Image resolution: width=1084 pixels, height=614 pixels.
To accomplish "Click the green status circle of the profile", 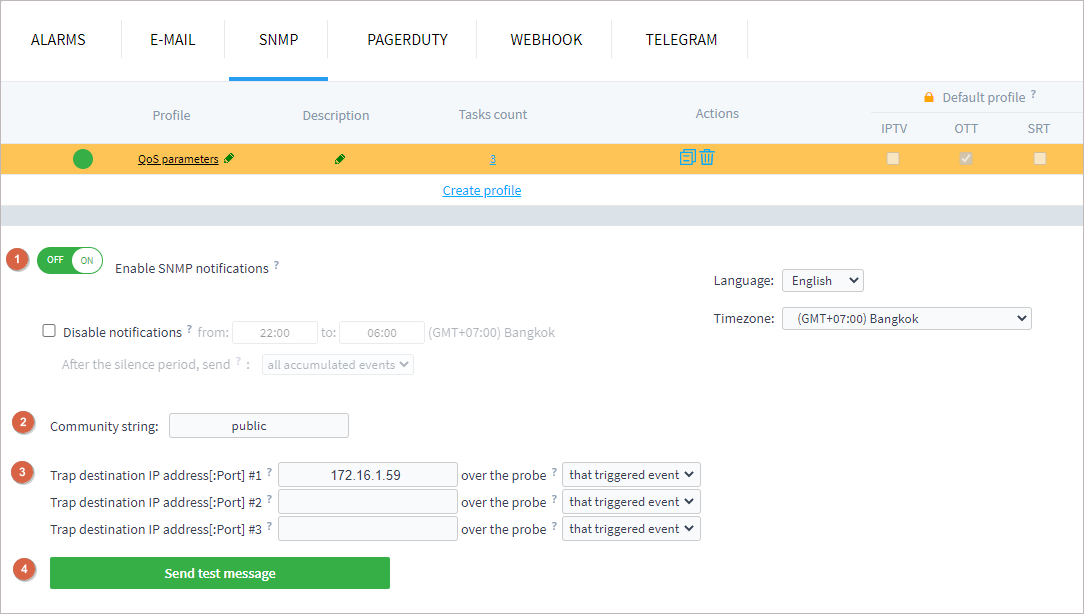I will pos(83,158).
